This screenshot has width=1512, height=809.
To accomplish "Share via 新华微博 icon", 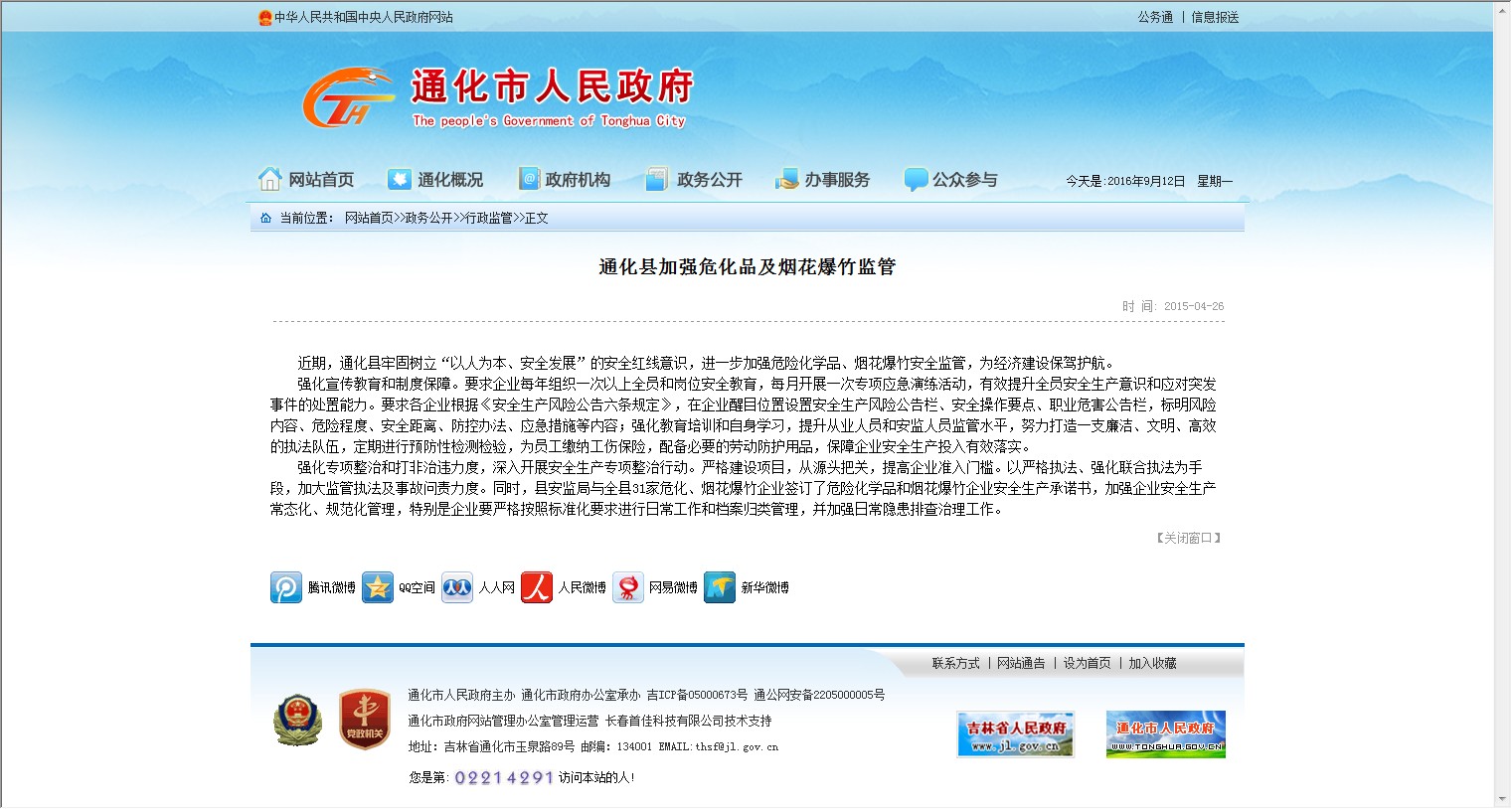I will click(x=720, y=587).
